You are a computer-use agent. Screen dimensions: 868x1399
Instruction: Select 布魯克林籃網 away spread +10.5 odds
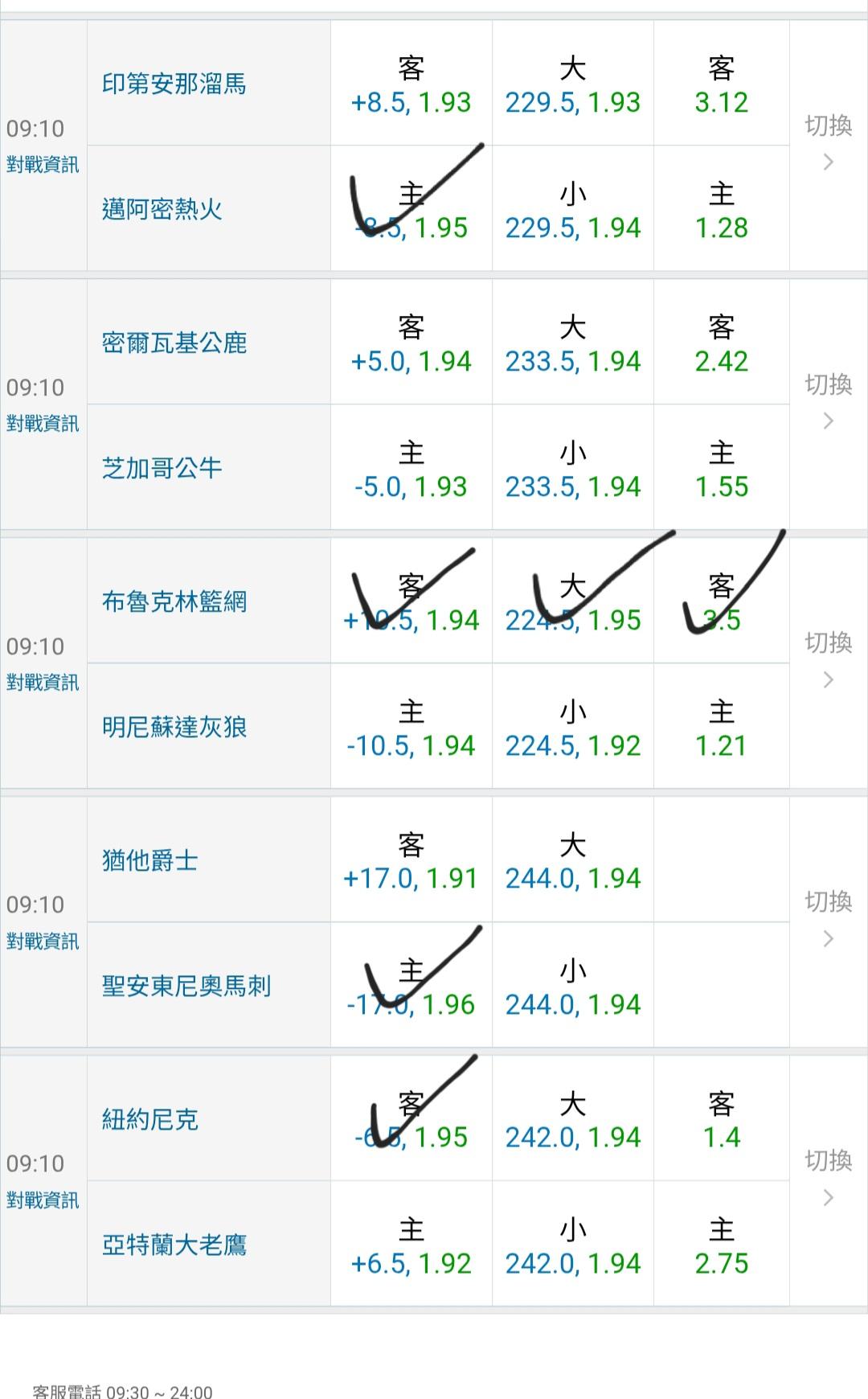coord(411,603)
